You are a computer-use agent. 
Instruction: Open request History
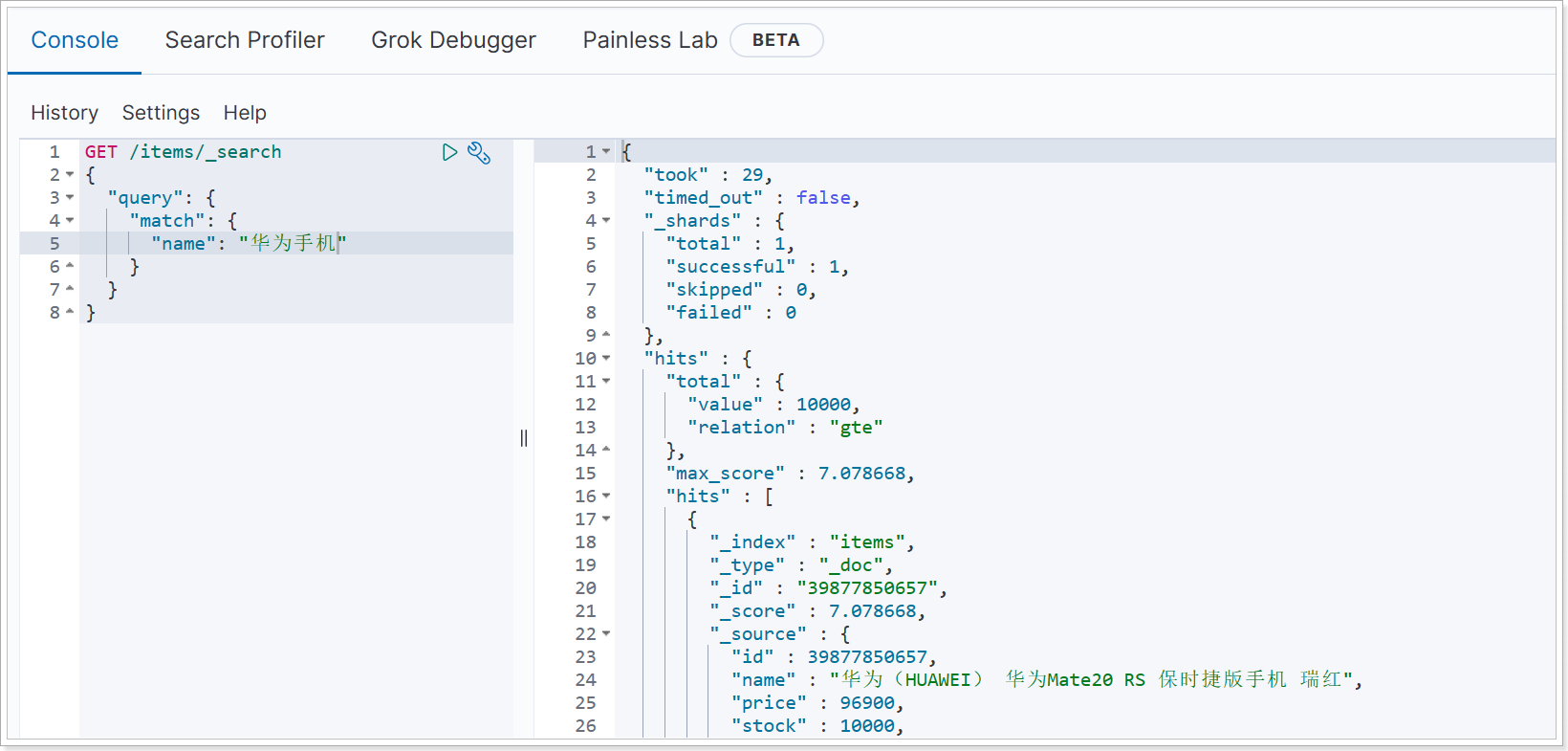pyautogui.click(x=64, y=113)
